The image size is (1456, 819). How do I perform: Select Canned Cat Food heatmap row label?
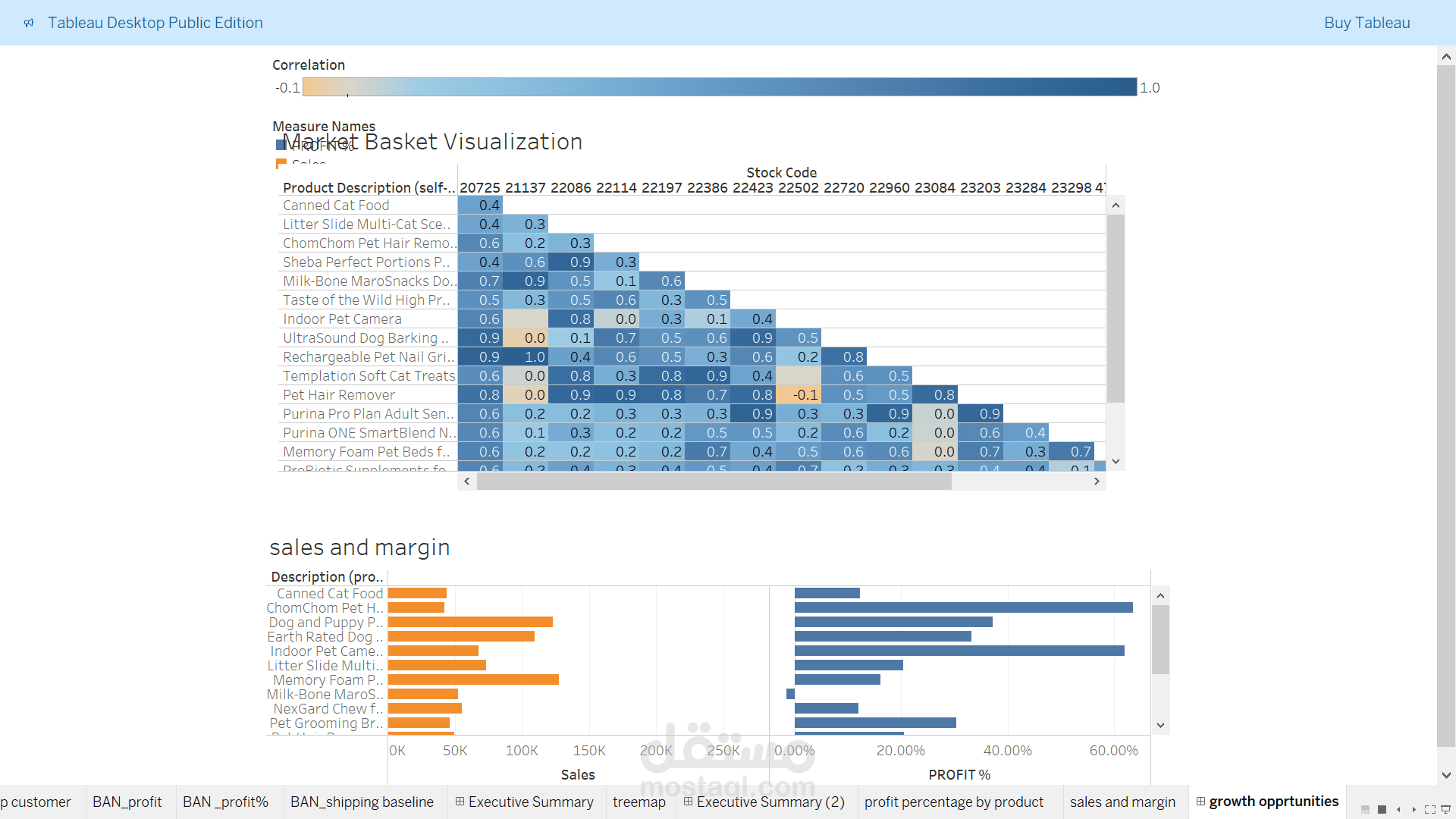(x=336, y=206)
